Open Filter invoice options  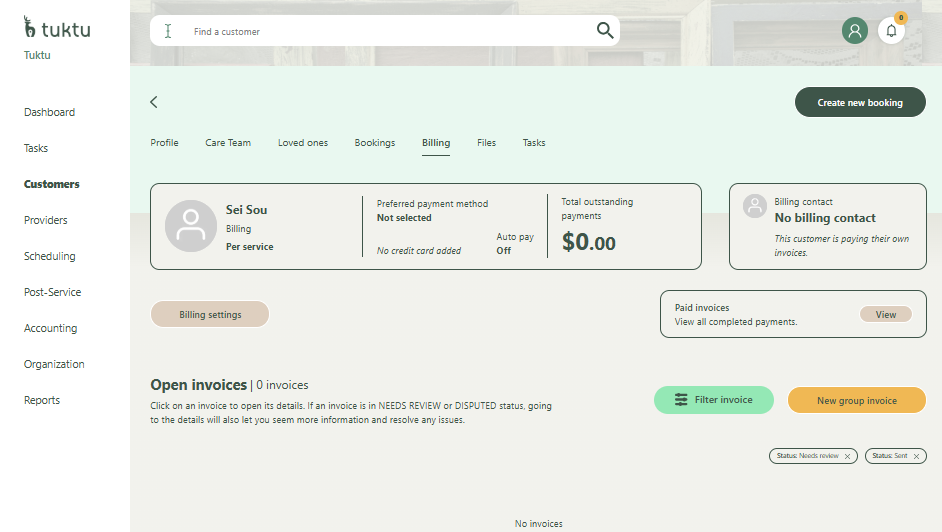(713, 400)
